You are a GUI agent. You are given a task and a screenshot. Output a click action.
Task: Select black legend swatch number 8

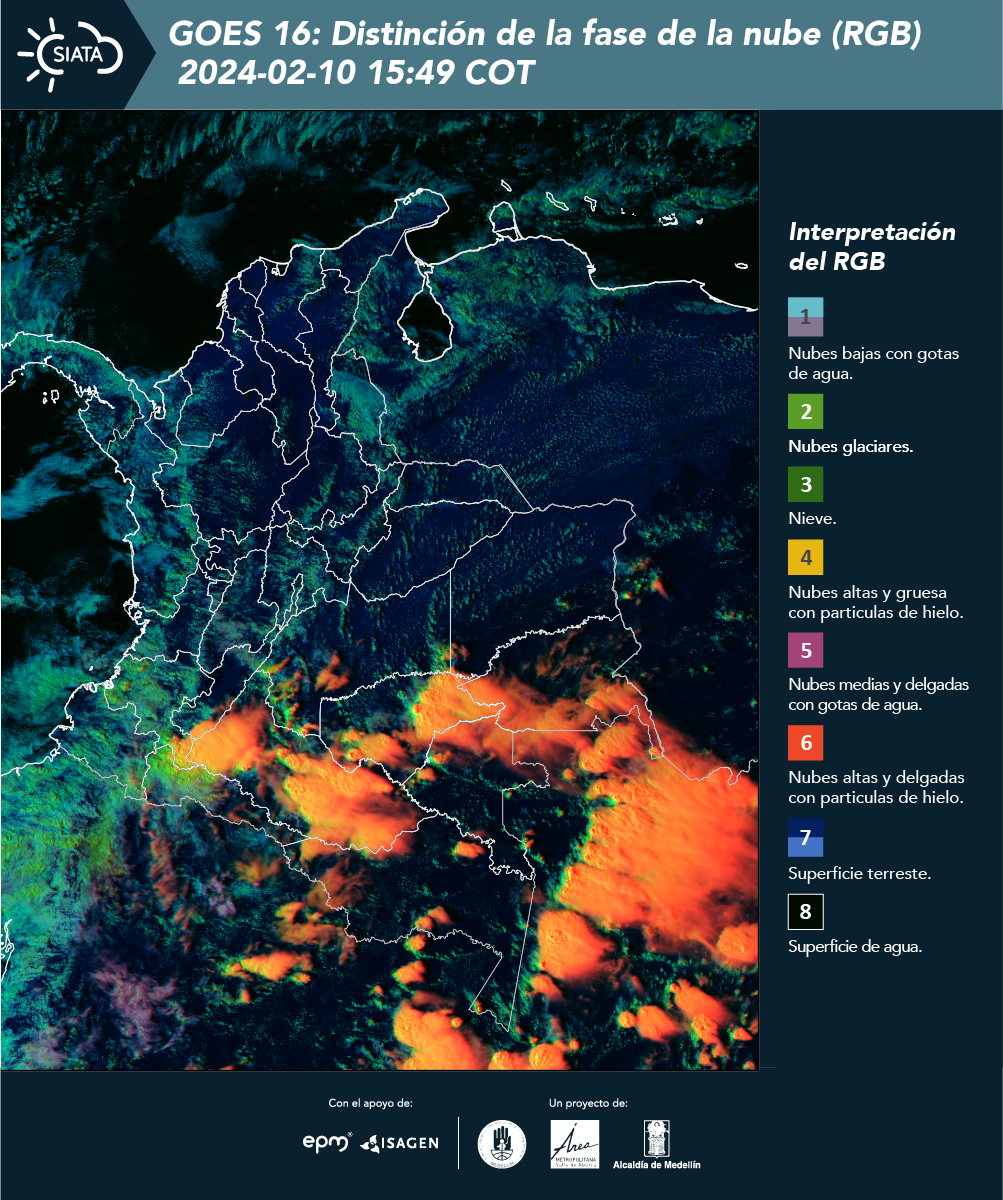tap(805, 911)
